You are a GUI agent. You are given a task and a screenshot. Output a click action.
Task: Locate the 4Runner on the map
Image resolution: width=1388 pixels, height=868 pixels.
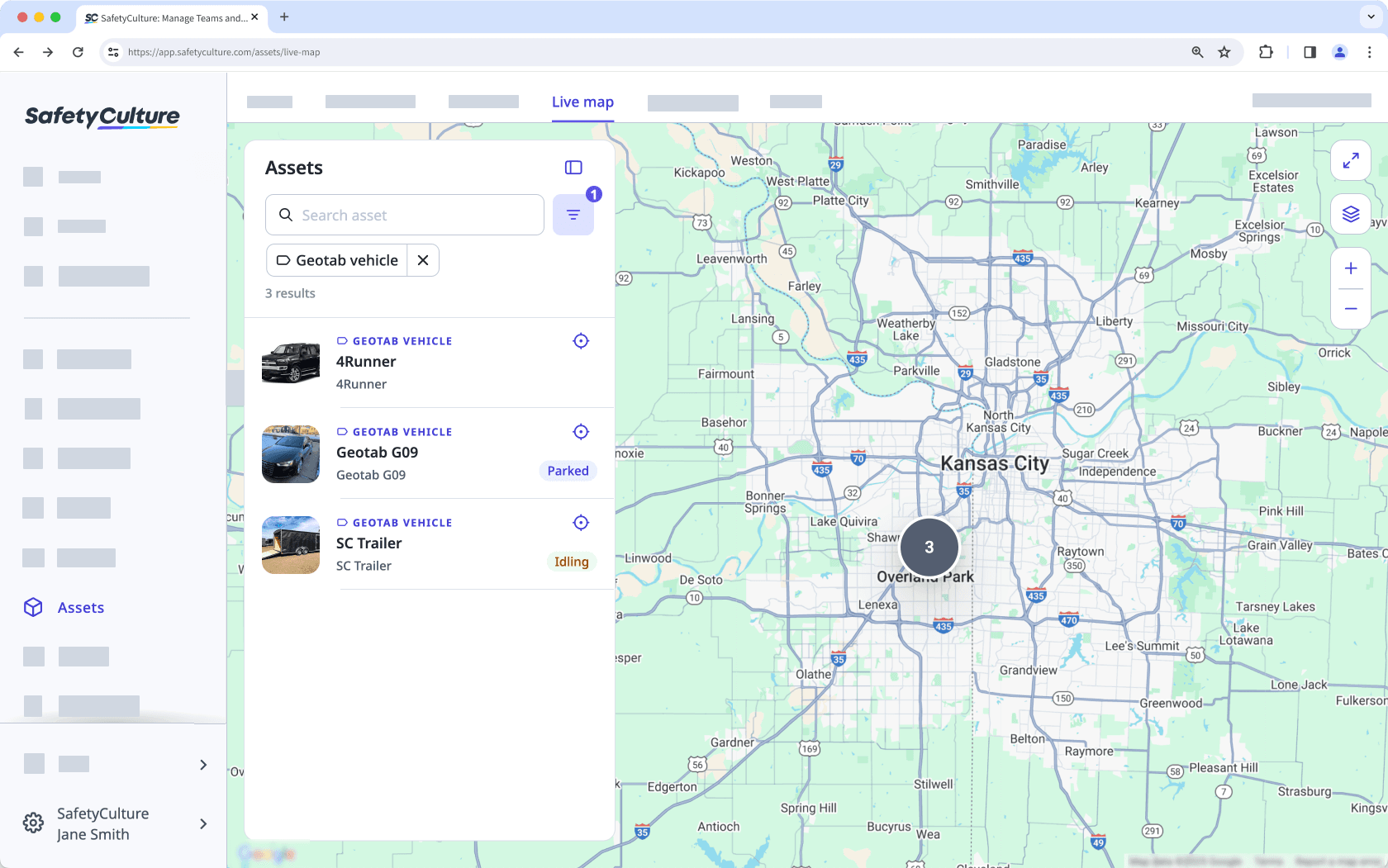tap(581, 340)
